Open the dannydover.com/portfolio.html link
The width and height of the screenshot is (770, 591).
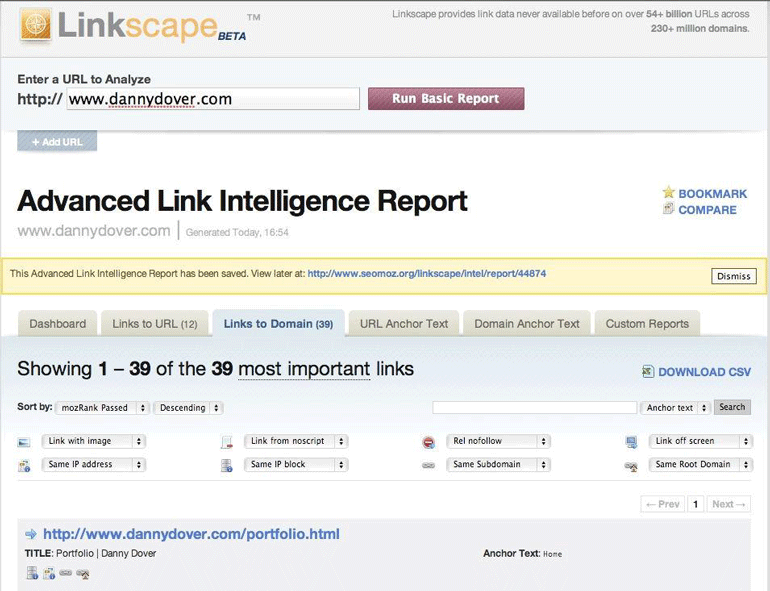tap(192, 534)
